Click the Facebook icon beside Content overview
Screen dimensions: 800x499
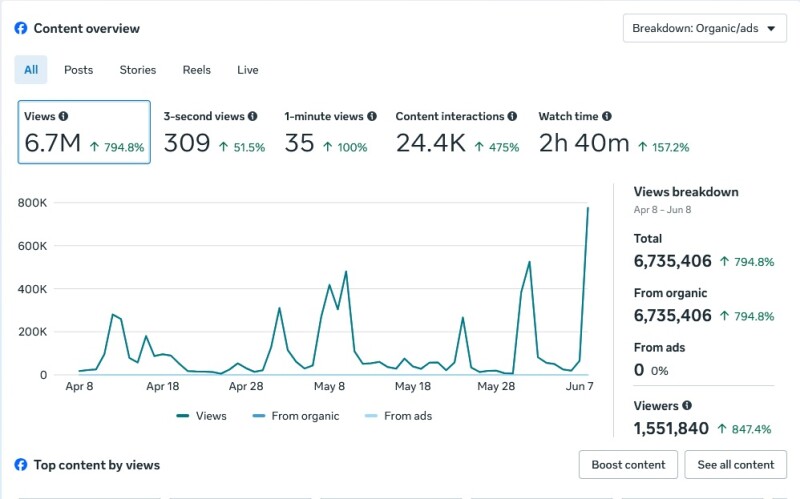[x=21, y=28]
